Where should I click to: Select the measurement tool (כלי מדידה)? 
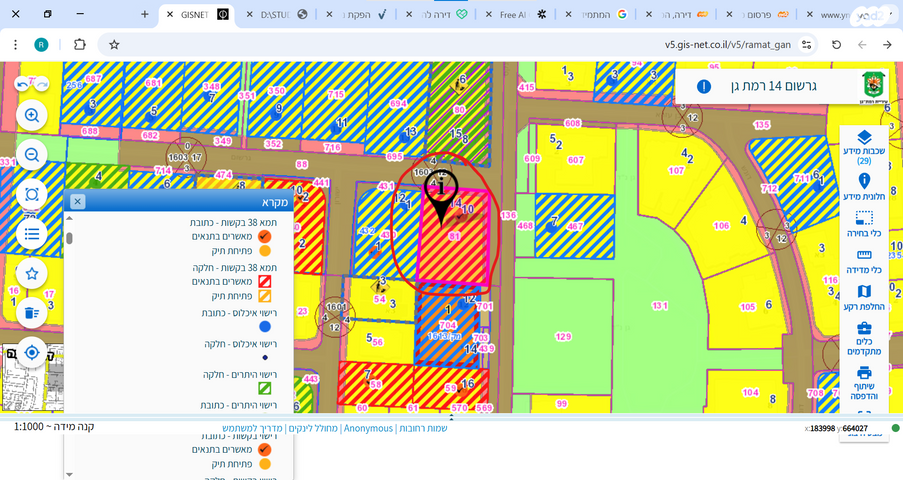click(x=864, y=261)
